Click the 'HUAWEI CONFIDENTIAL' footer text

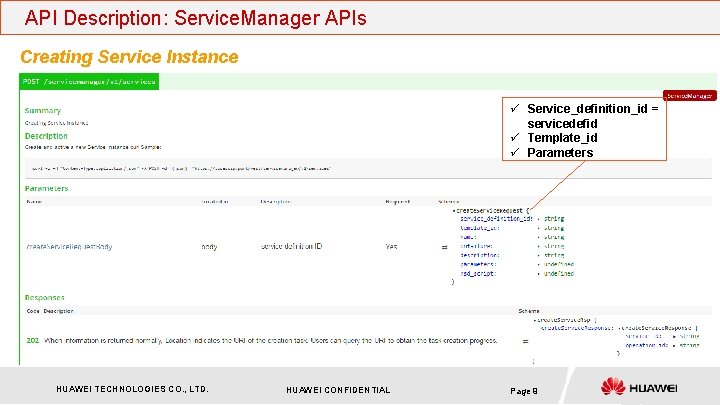(x=338, y=390)
